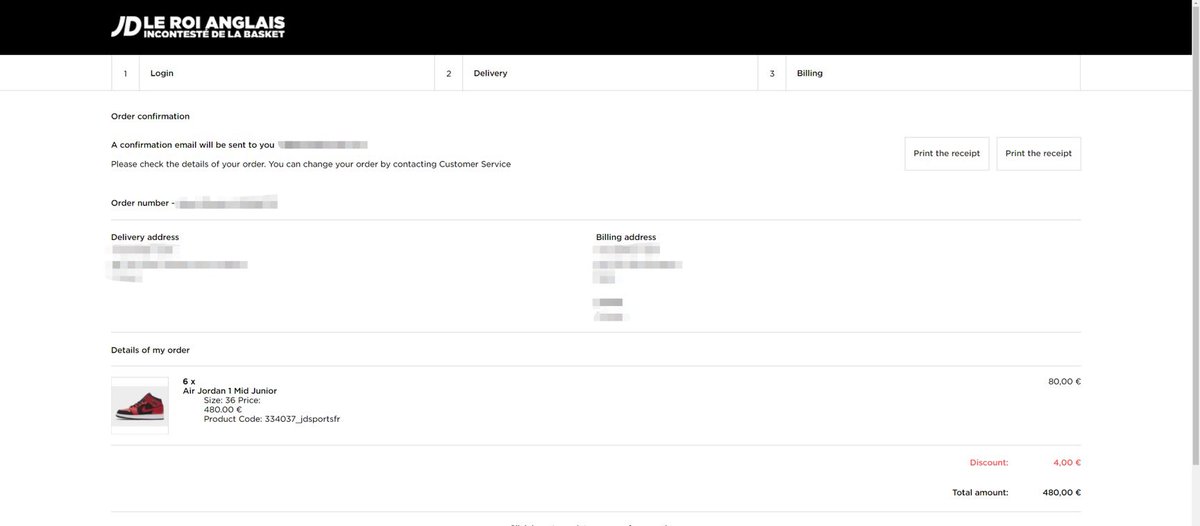Open the Air Jordan 1 Mid Junior thumbnail
Screen dimensions: 1200x526
139,406
